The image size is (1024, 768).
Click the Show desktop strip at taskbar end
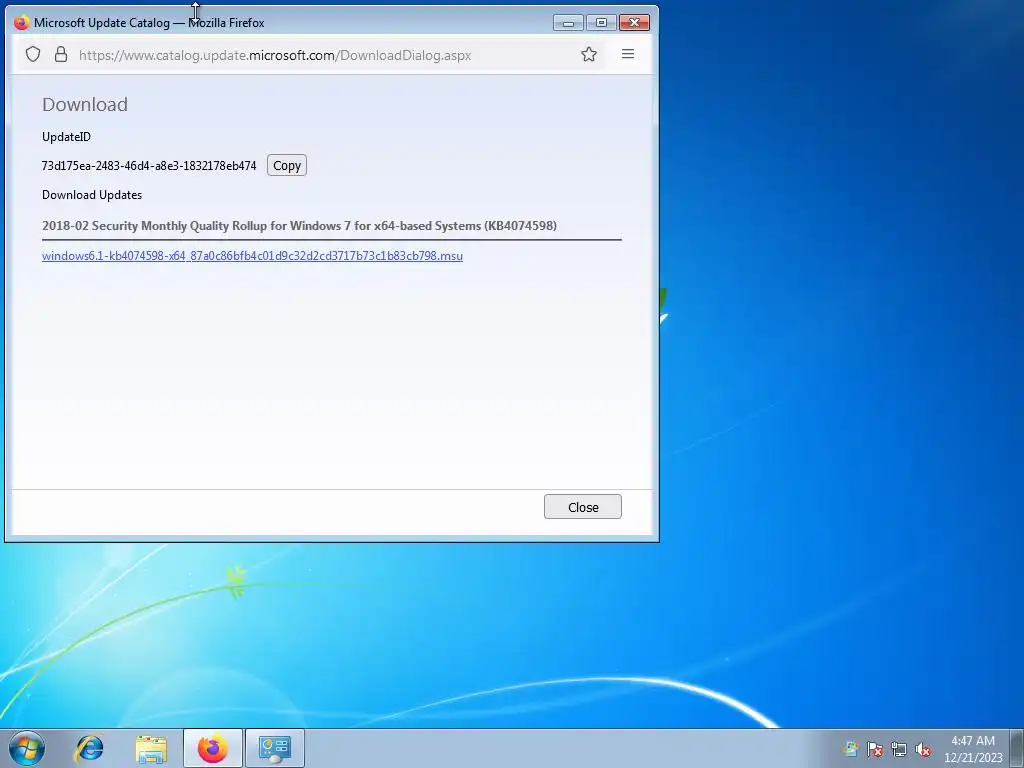(1017, 748)
